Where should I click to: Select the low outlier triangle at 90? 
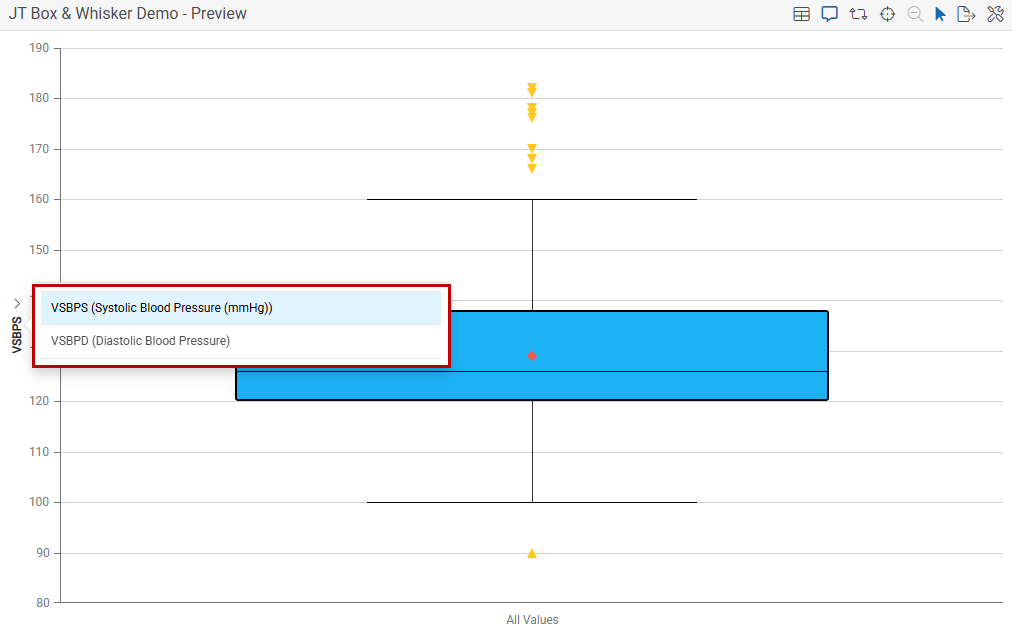(532, 553)
